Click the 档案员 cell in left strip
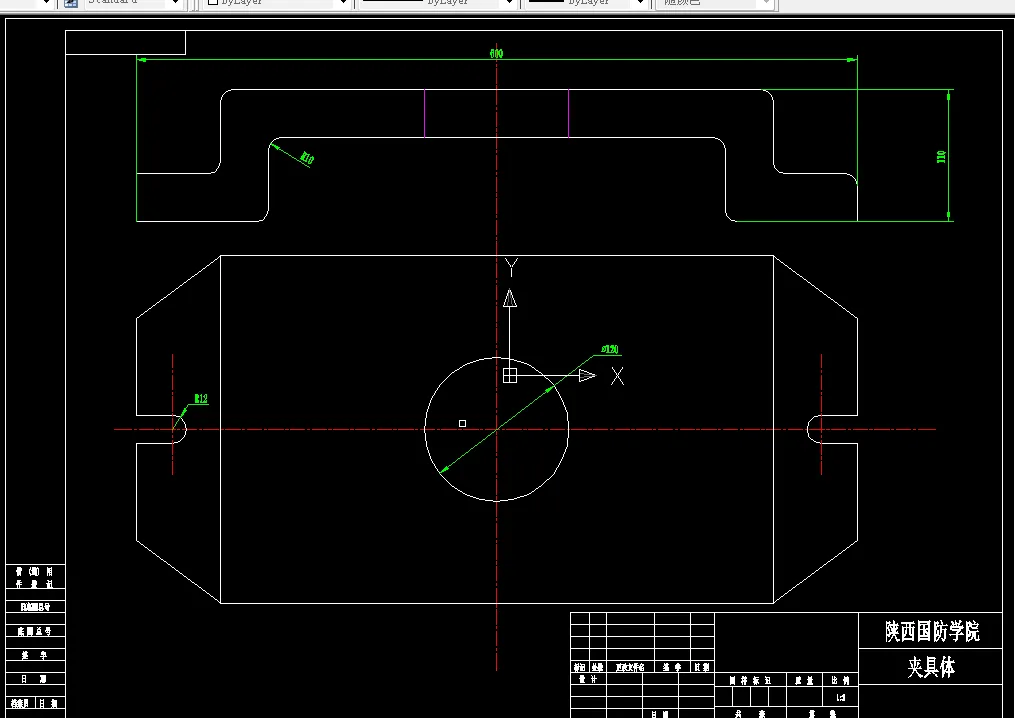1015x718 pixels. [19, 703]
